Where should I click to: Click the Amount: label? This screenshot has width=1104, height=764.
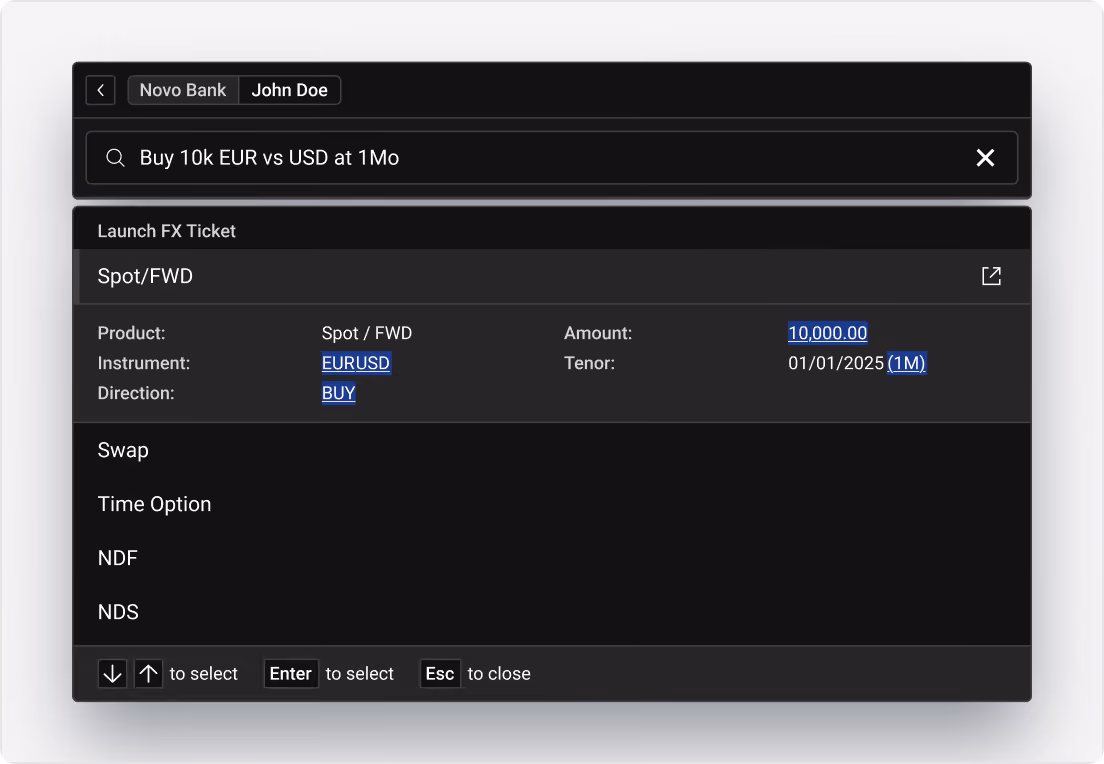[598, 333]
